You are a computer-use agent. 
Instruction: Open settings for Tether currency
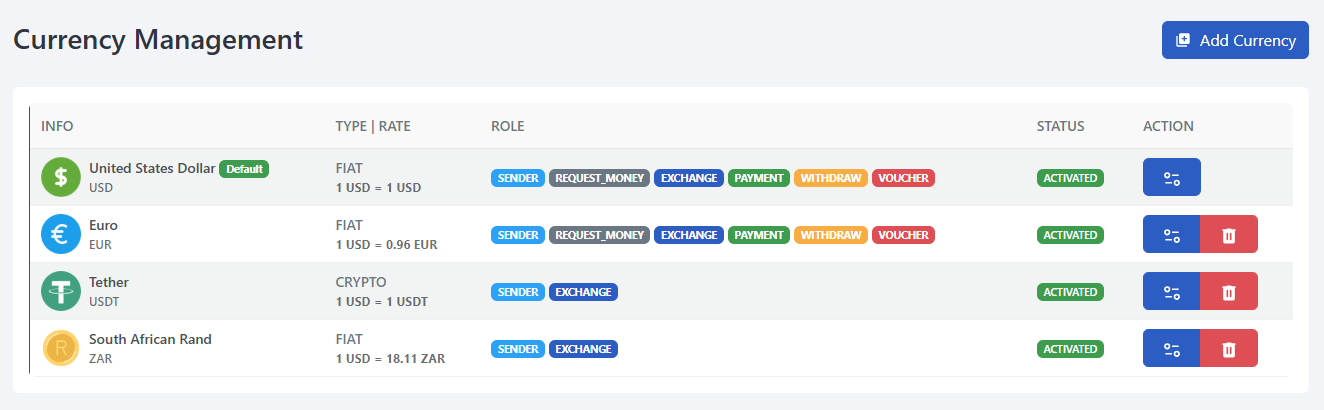point(1171,292)
